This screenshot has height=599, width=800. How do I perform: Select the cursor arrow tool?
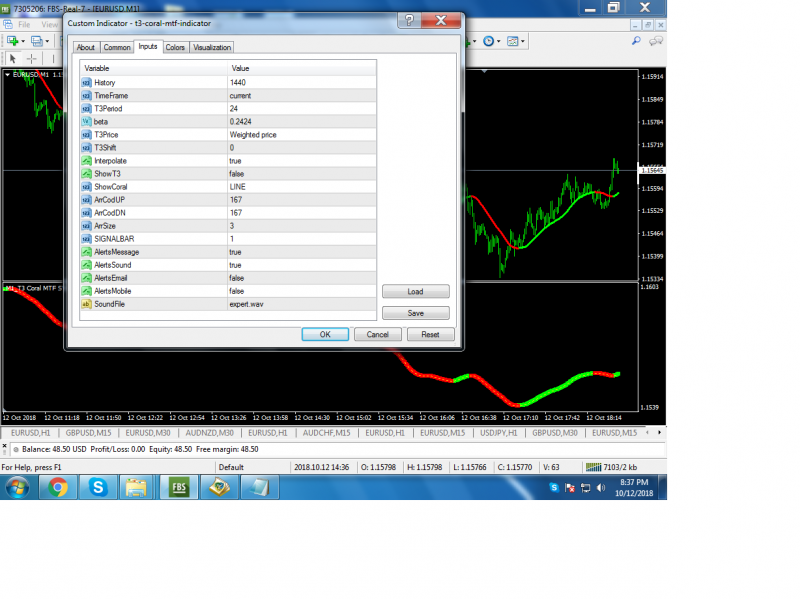13,59
